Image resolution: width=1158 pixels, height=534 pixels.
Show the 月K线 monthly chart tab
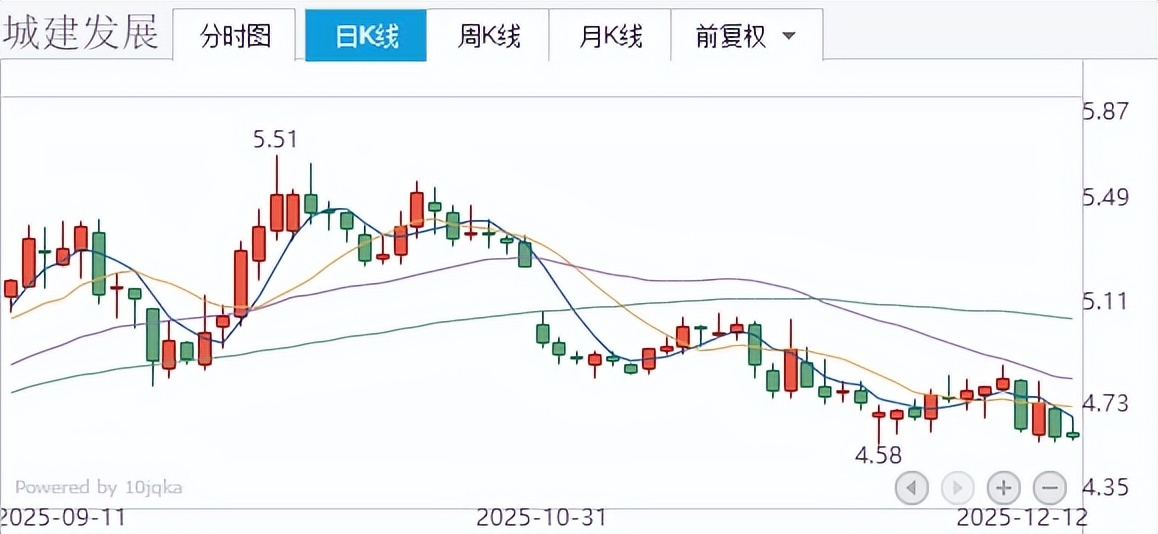point(611,37)
